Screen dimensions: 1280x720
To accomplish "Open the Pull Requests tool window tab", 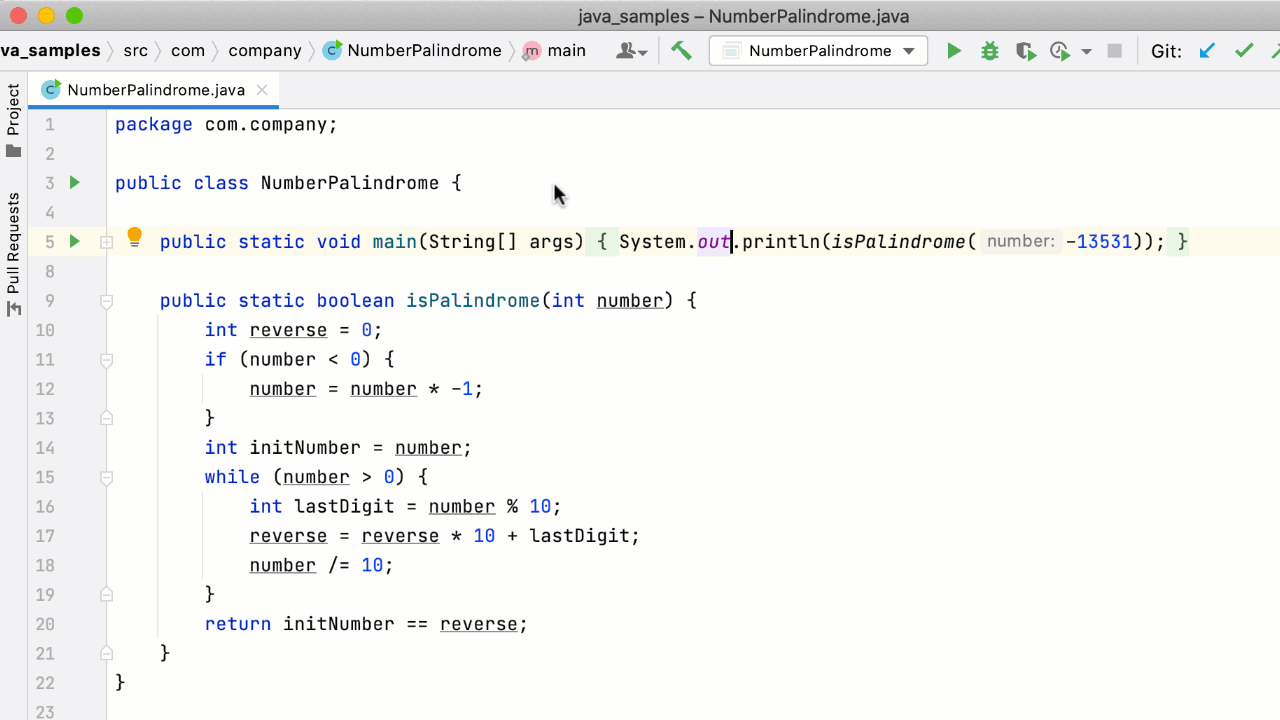I will (x=13, y=255).
